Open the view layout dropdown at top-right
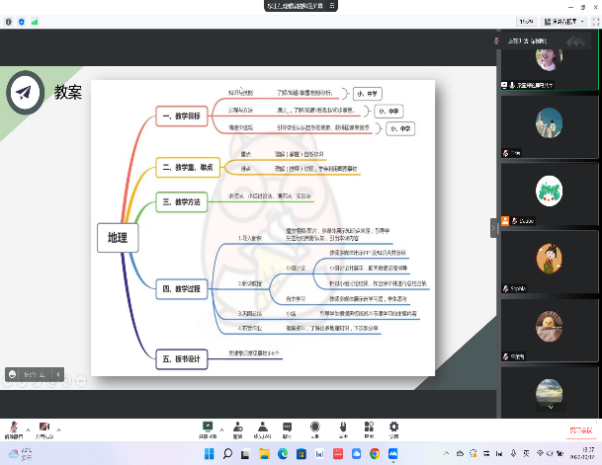 click(x=562, y=20)
